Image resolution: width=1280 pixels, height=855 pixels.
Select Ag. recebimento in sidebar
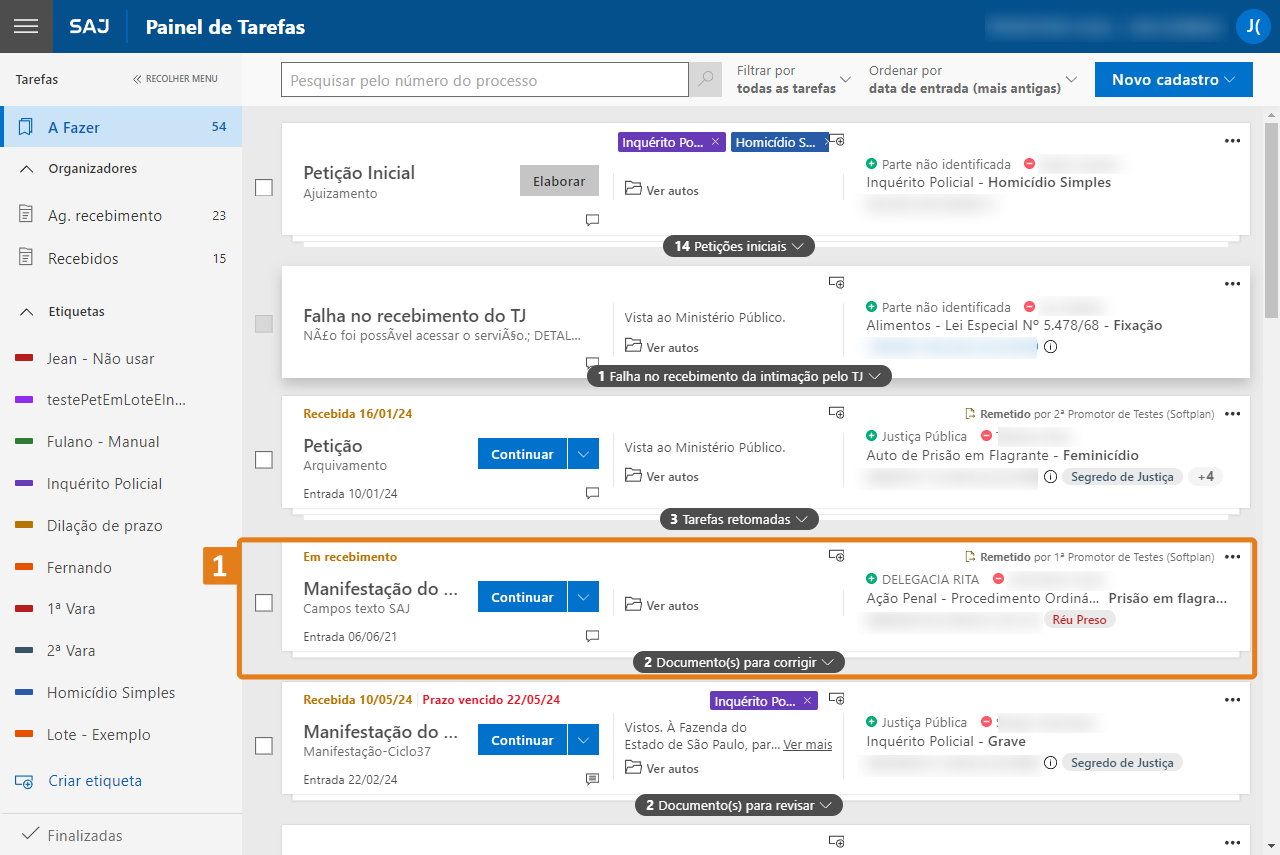104,216
